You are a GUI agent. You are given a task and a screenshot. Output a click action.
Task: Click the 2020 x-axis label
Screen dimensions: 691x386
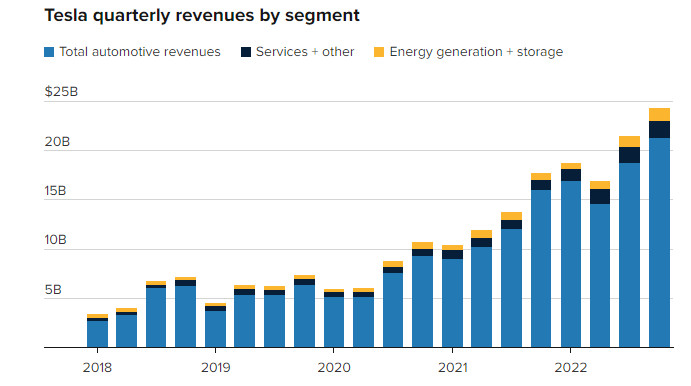[334, 367]
